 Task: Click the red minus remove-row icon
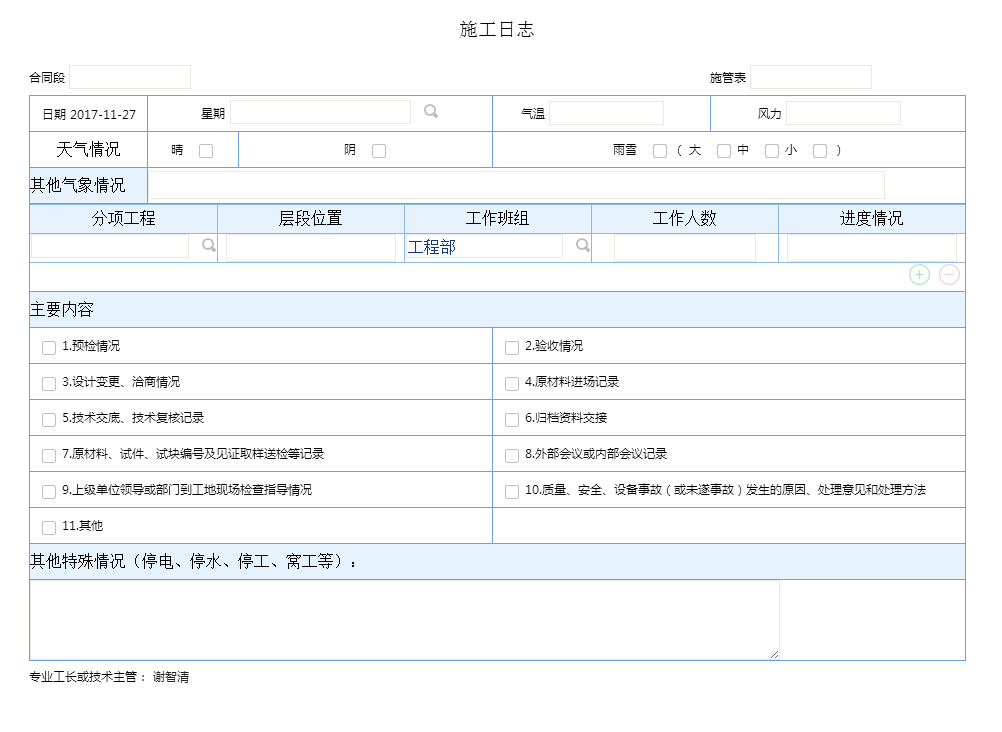click(949, 275)
